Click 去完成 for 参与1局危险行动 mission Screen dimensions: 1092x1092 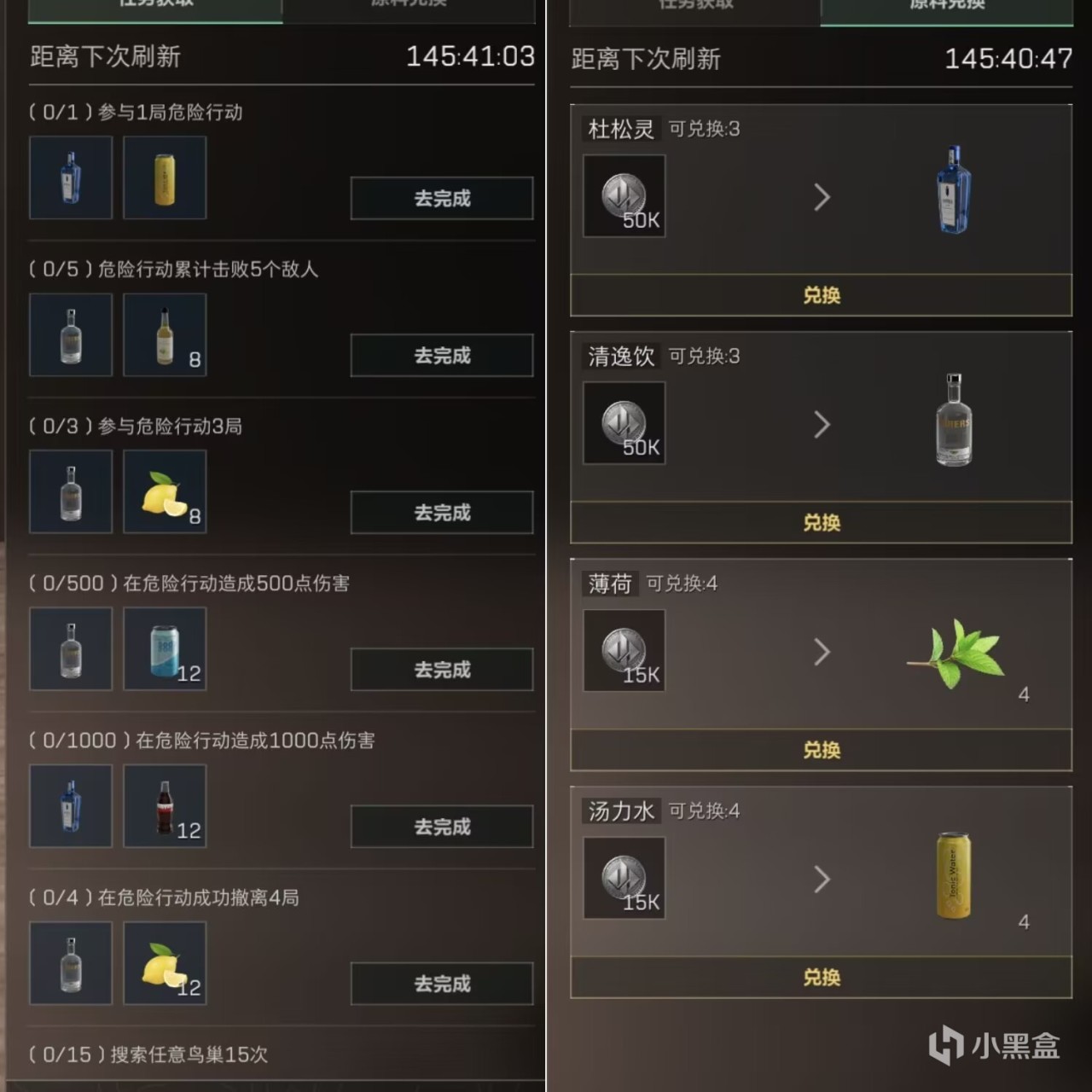tap(442, 198)
